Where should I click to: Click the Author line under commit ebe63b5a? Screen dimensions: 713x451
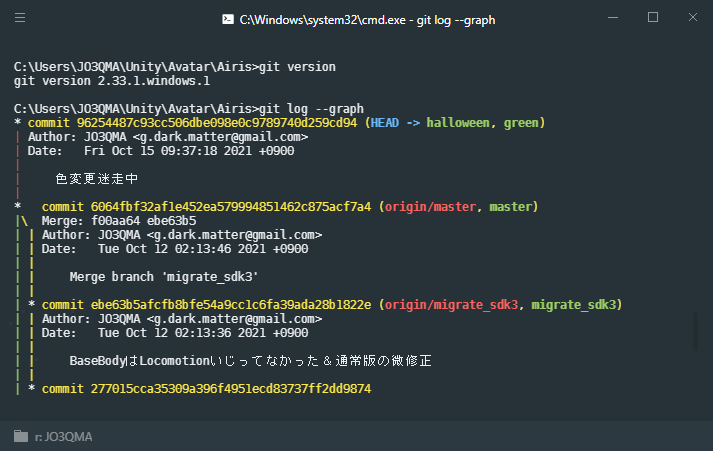[x=182, y=319]
